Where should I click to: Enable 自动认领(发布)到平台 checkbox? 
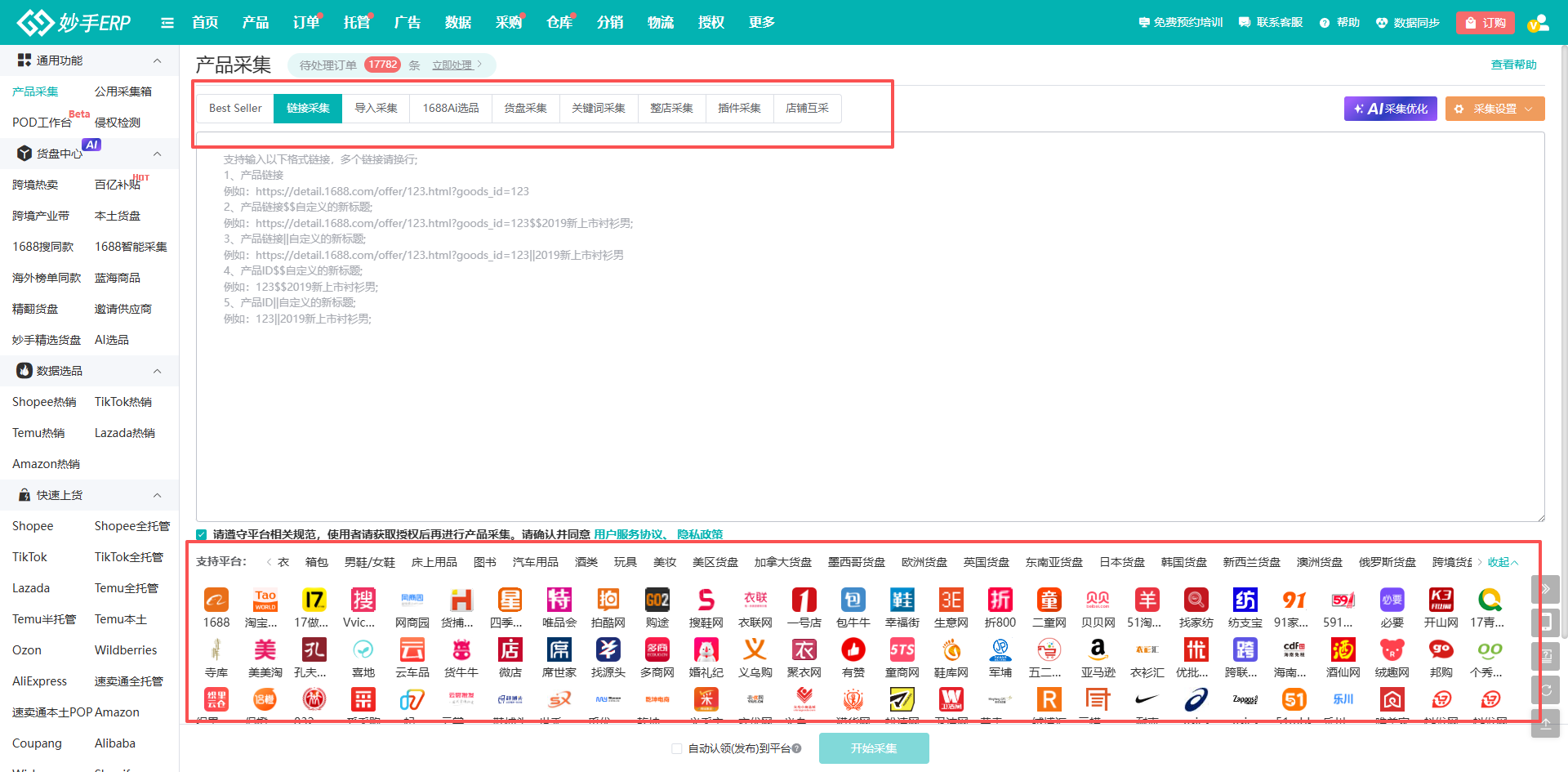click(676, 748)
